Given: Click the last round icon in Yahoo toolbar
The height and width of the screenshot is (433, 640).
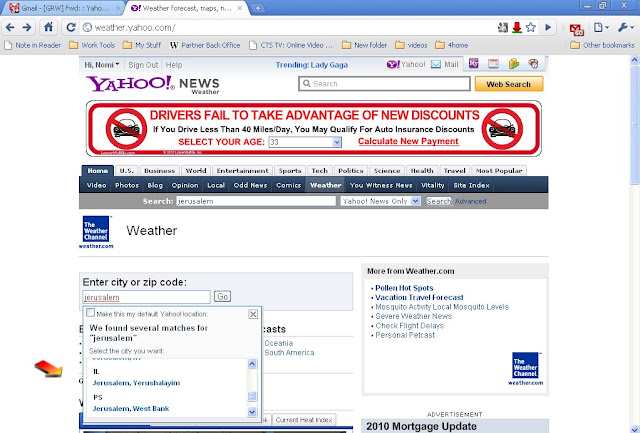Looking at the screenshot, I should coord(533,64).
